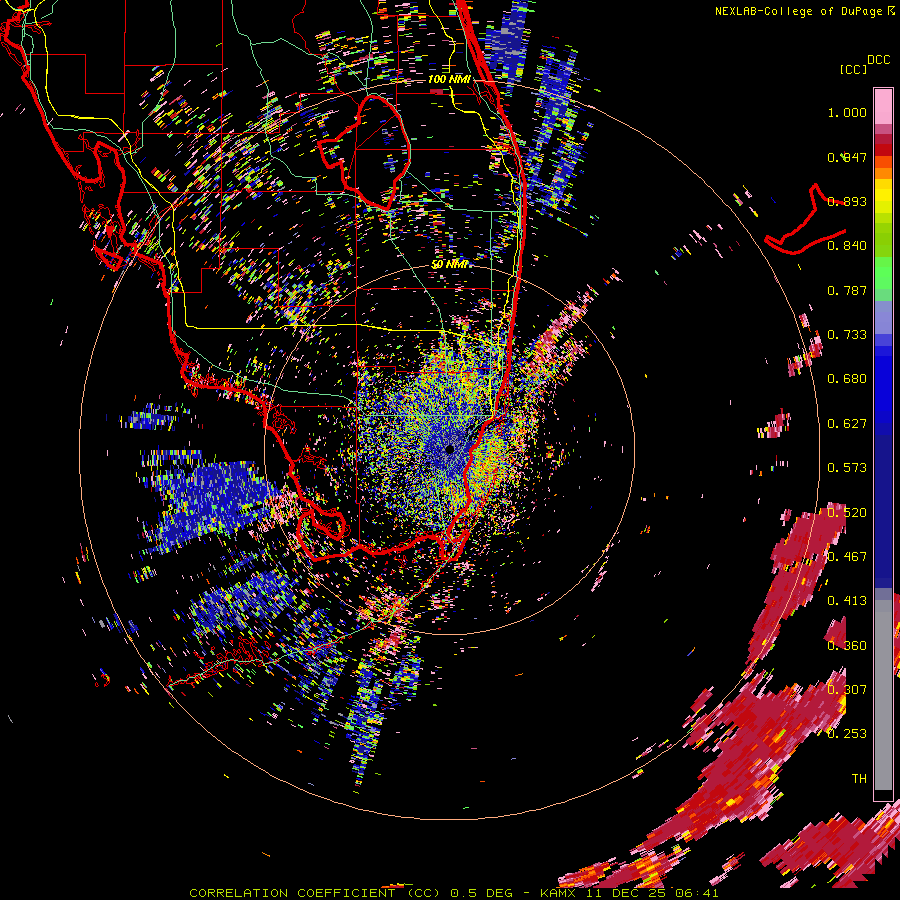This screenshot has height=900, width=900.
Task: Pick the lavender swatch in color scale
Action: tap(883, 317)
